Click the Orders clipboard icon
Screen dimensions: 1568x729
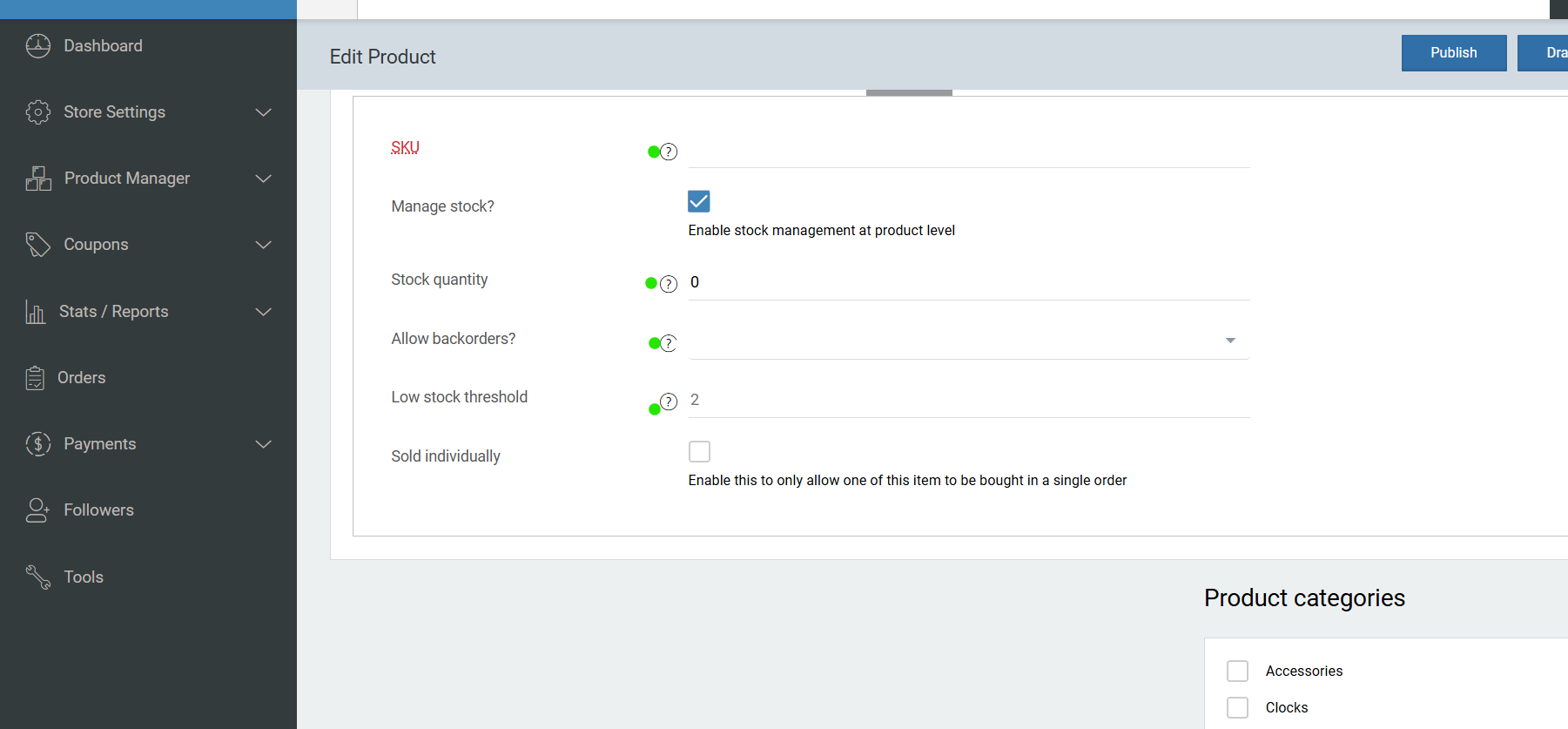pos(35,378)
